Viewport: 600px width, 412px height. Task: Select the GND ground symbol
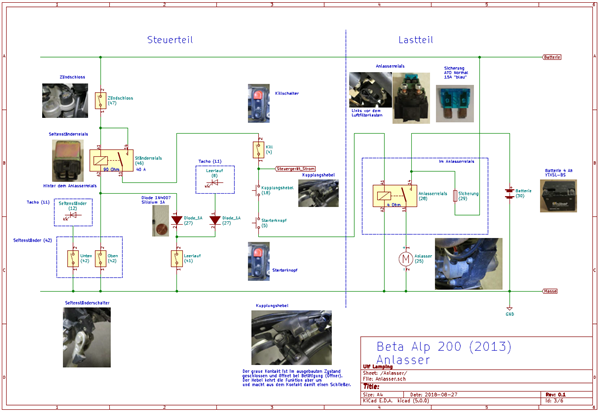(509, 310)
